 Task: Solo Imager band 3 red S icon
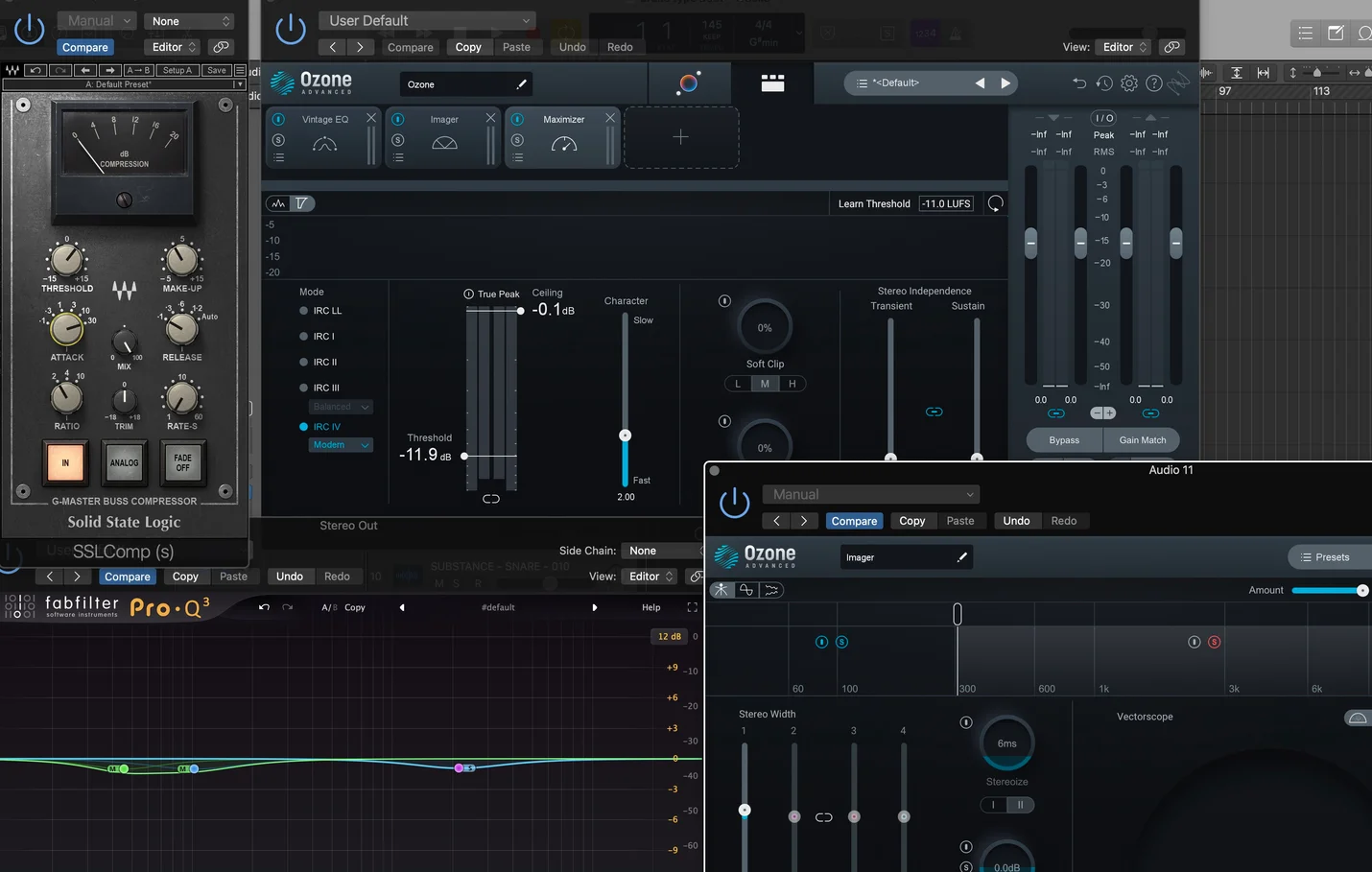click(1215, 642)
